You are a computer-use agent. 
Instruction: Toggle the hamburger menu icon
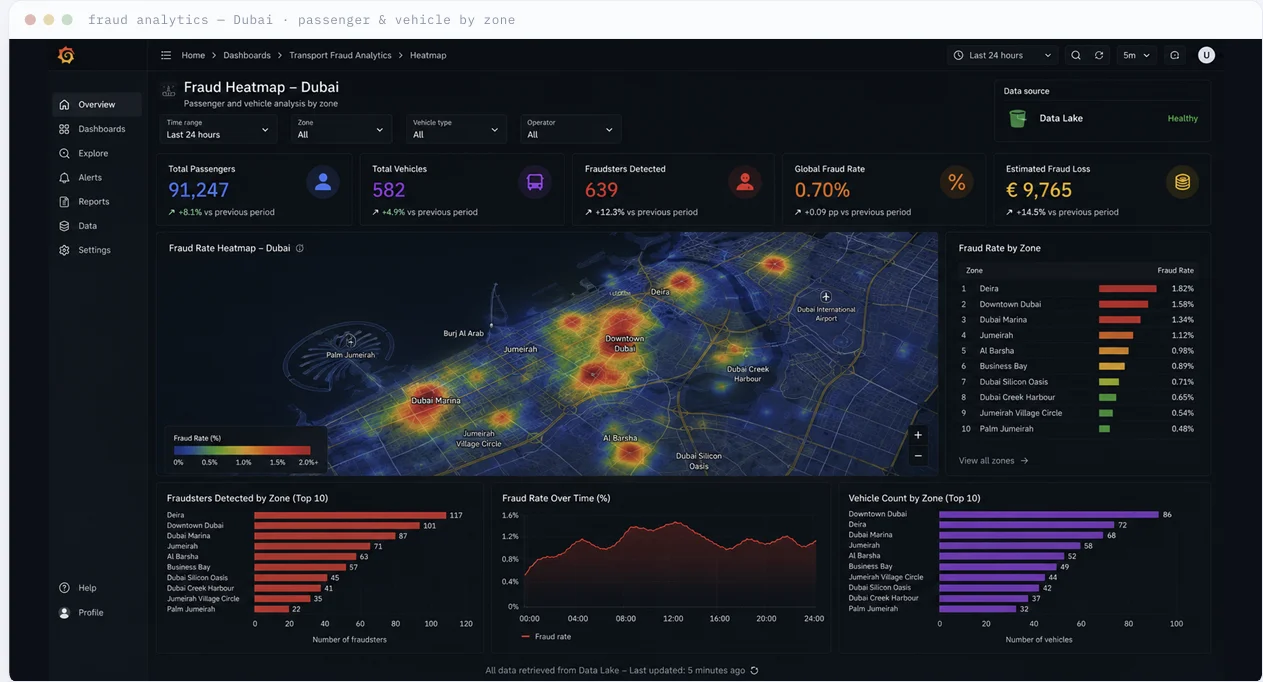point(166,55)
